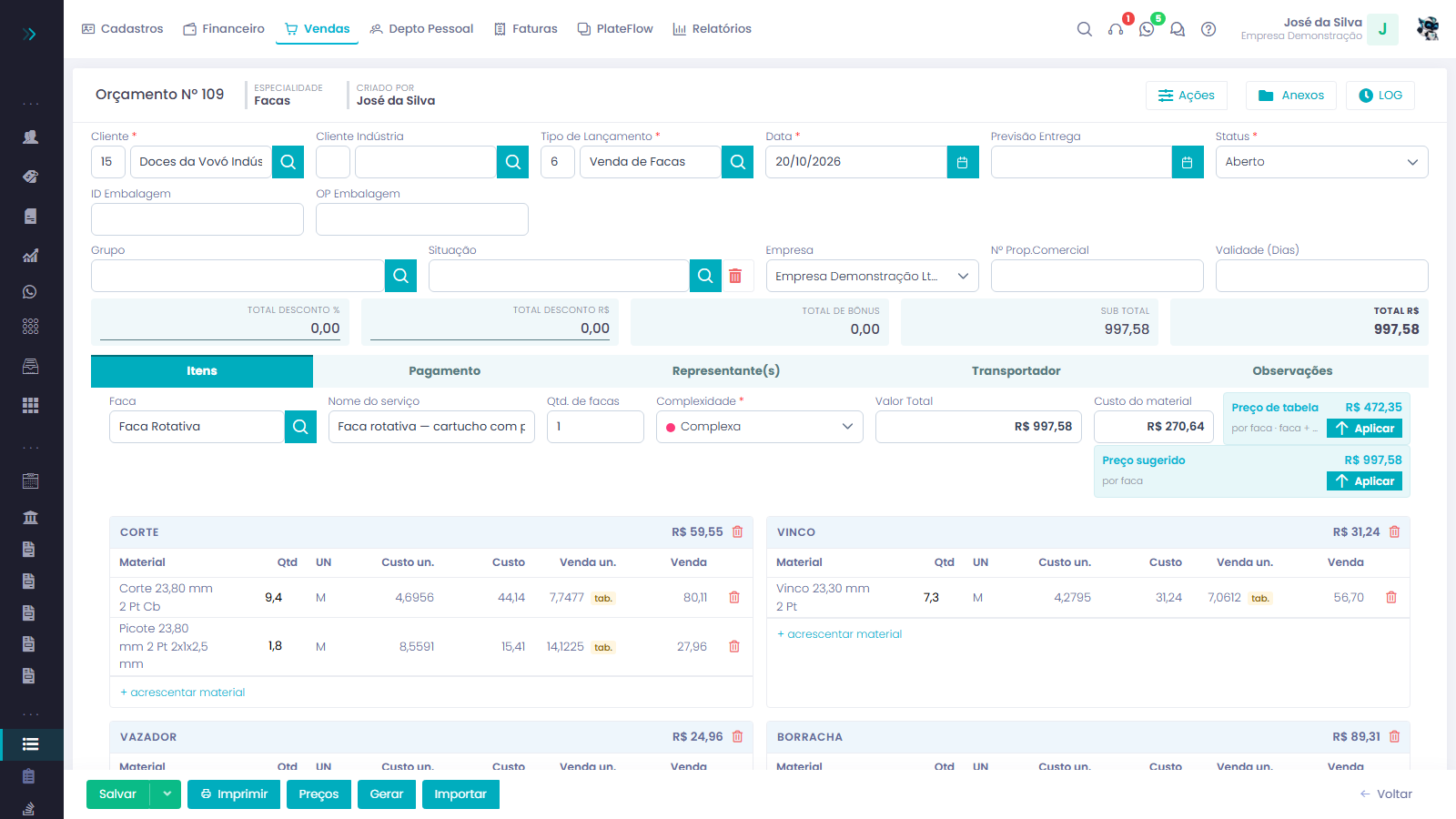
Task: Open the Faca lookup search icon
Action: tap(300, 427)
